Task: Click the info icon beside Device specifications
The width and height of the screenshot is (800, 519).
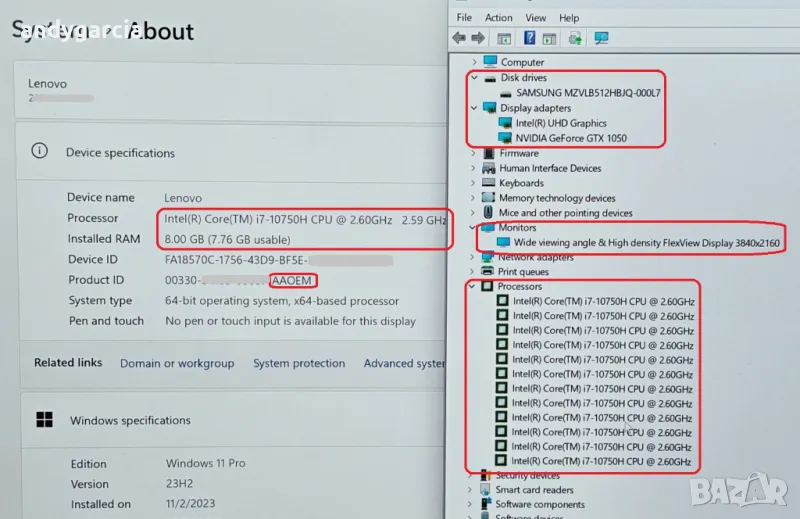Action: click(40, 152)
